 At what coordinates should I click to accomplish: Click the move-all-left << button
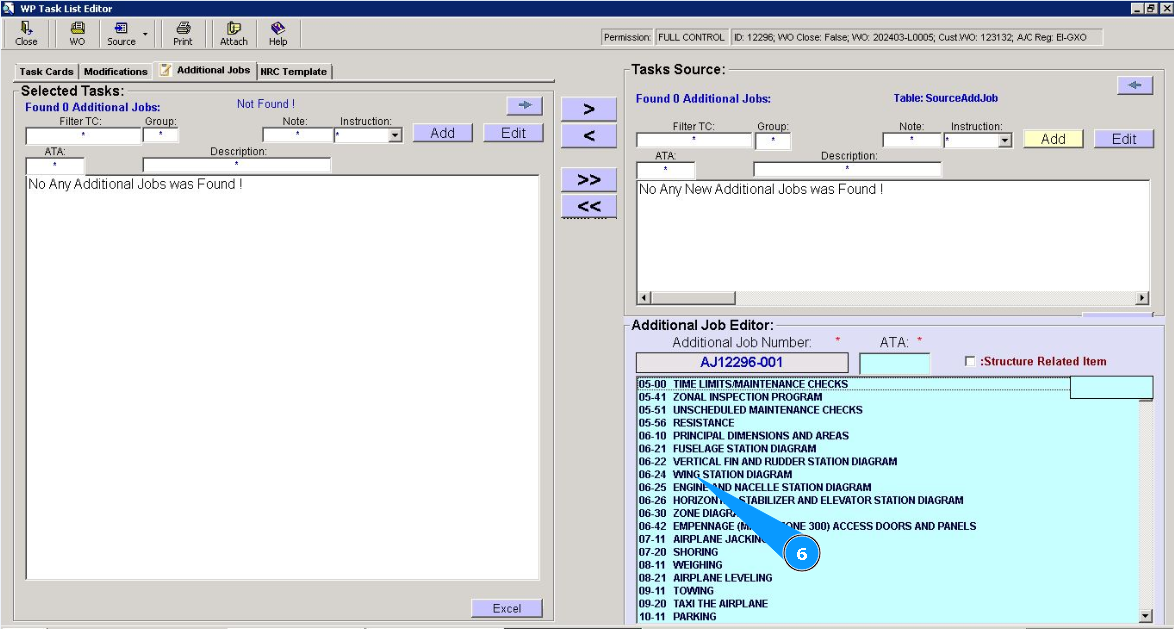coord(588,206)
